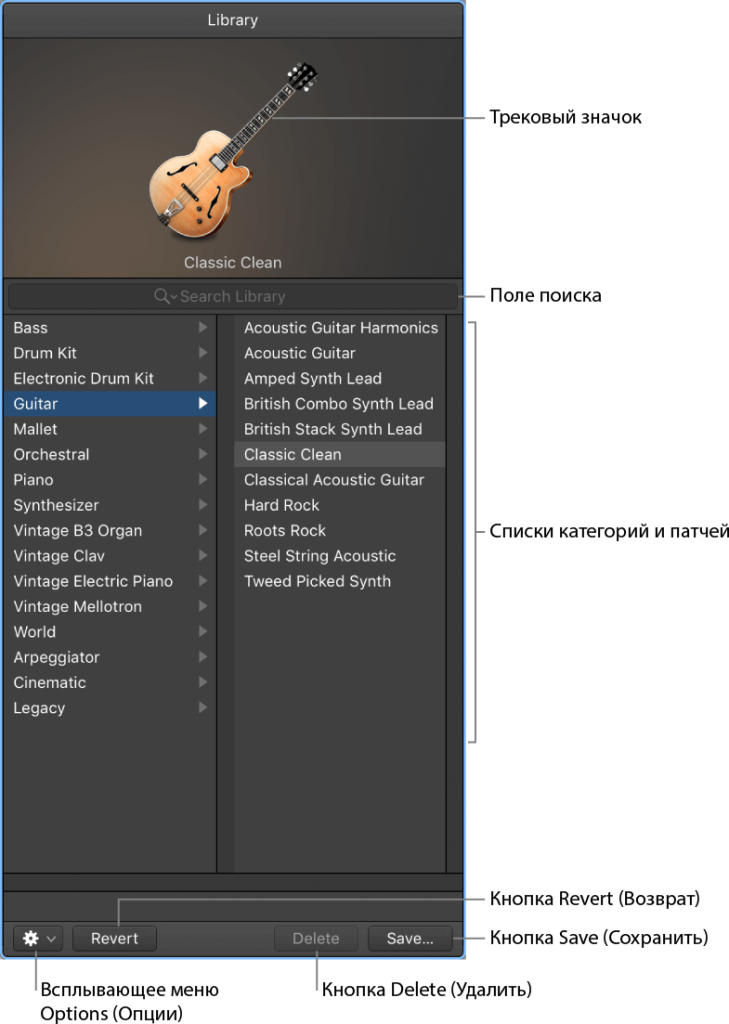
Task: Choose the Acoustic Guitar Harmonics patch
Action: [340, 328]
